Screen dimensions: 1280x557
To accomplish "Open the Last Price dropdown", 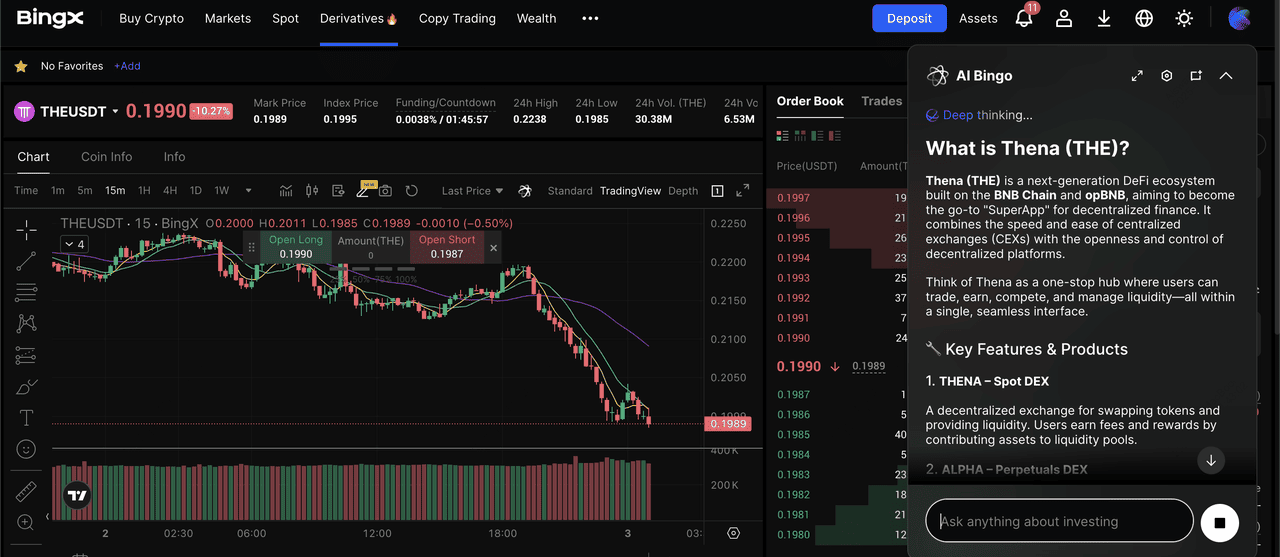I will click(472, 191).
